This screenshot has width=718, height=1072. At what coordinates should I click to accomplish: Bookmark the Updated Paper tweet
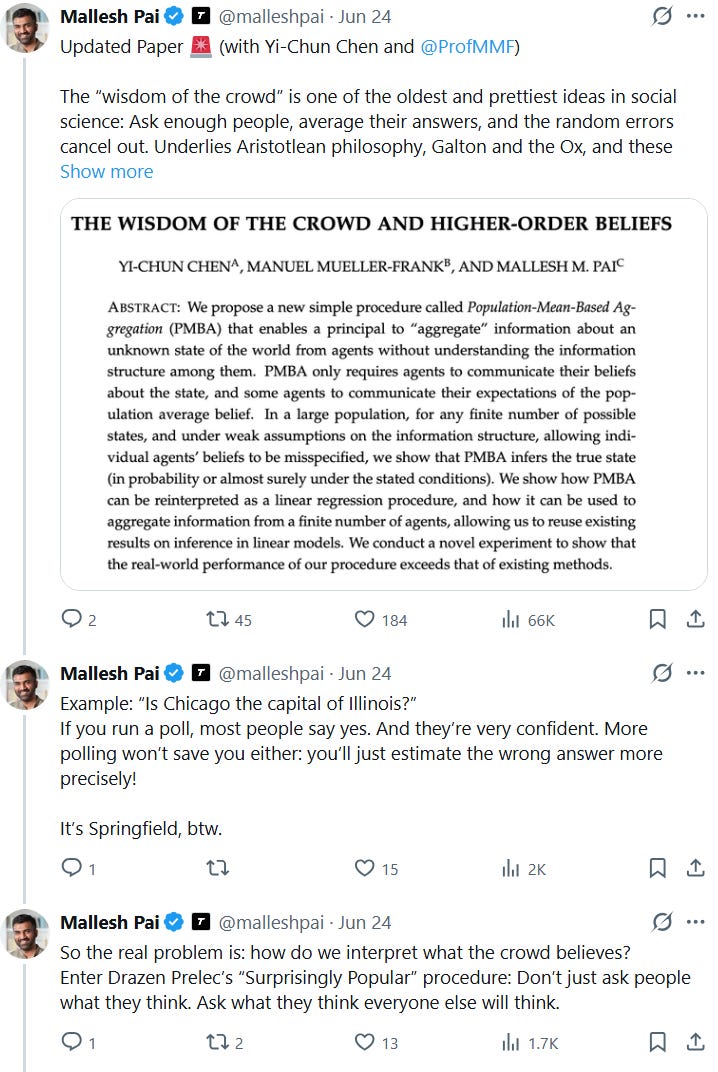point(657,619)
